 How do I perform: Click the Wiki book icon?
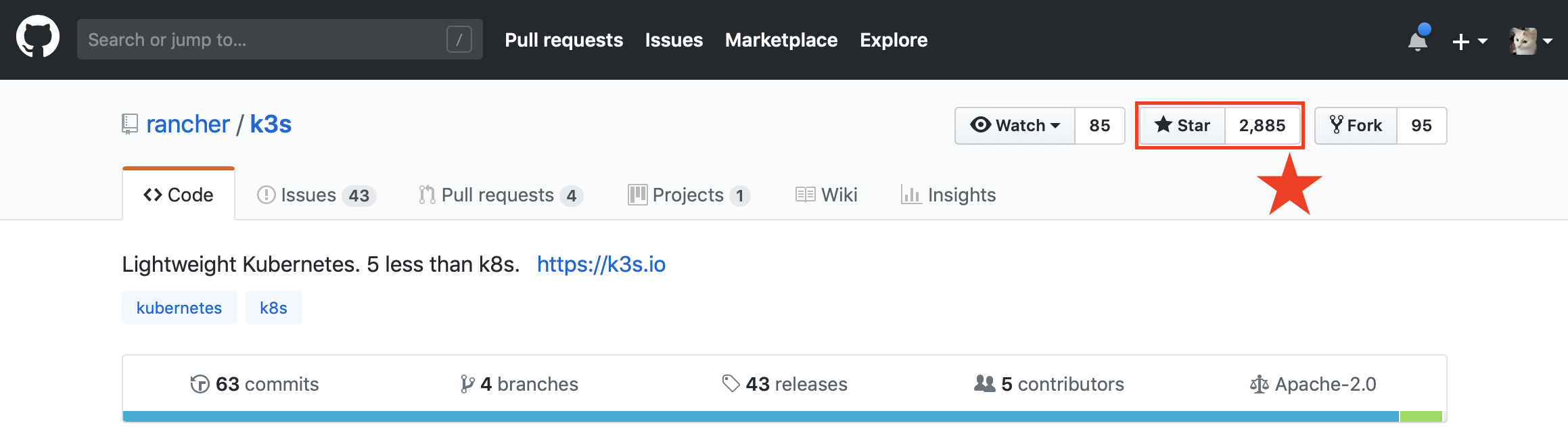(805, 195)
